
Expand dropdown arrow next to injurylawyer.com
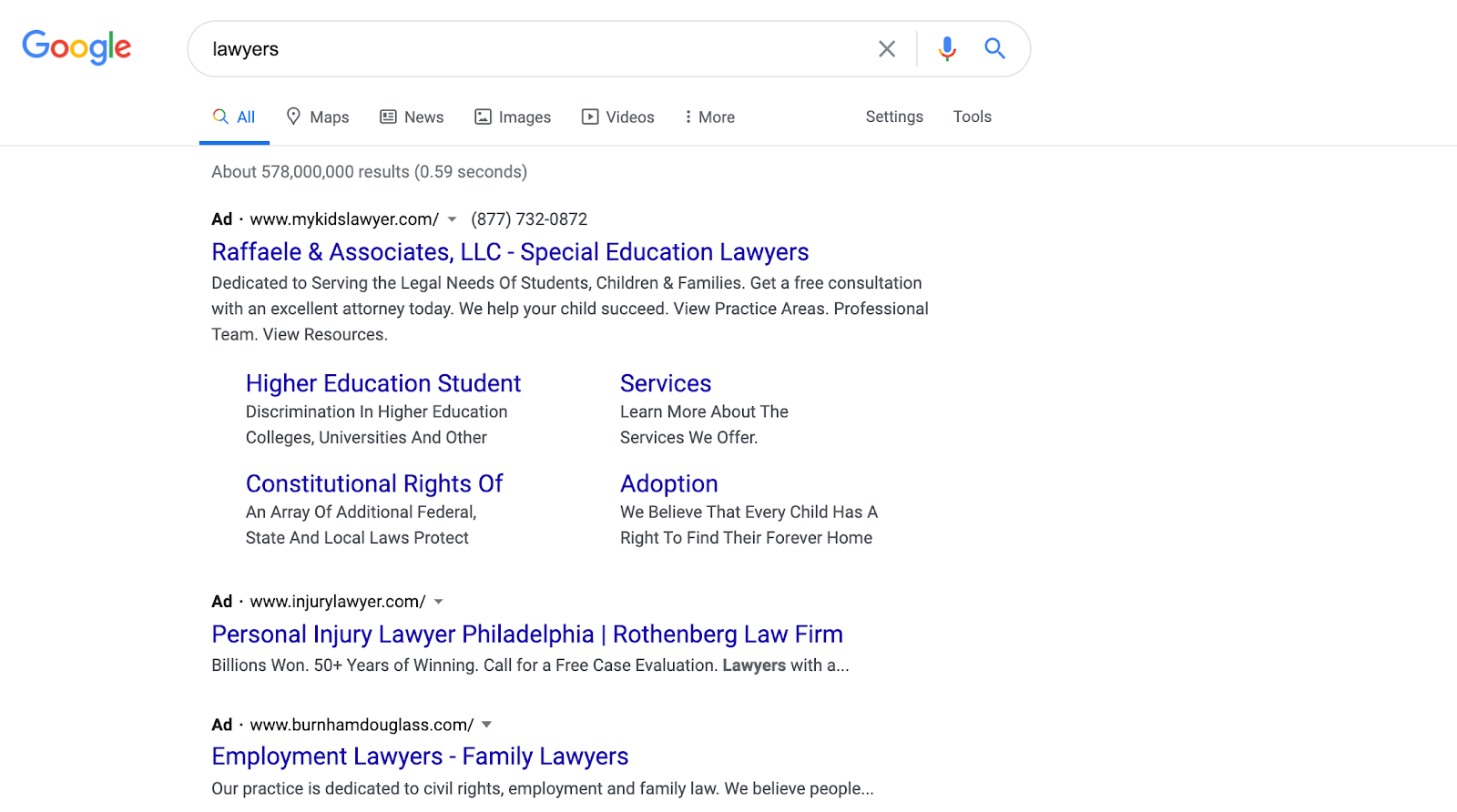coord(439,602)
